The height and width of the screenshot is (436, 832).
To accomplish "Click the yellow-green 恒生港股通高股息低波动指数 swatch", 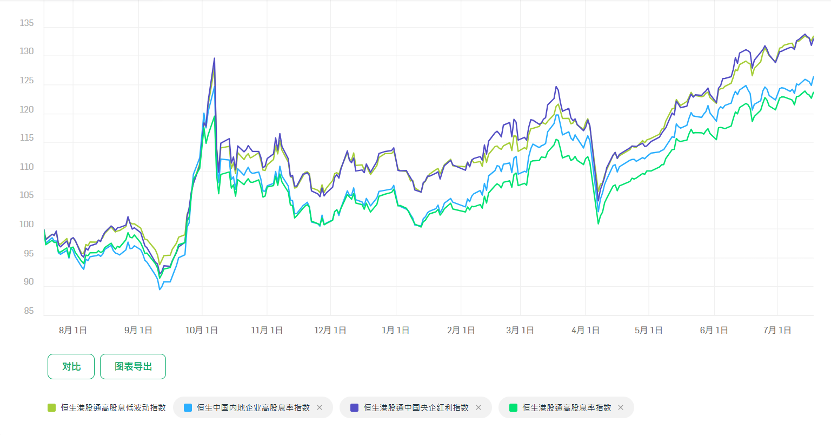I will (52, 408).
